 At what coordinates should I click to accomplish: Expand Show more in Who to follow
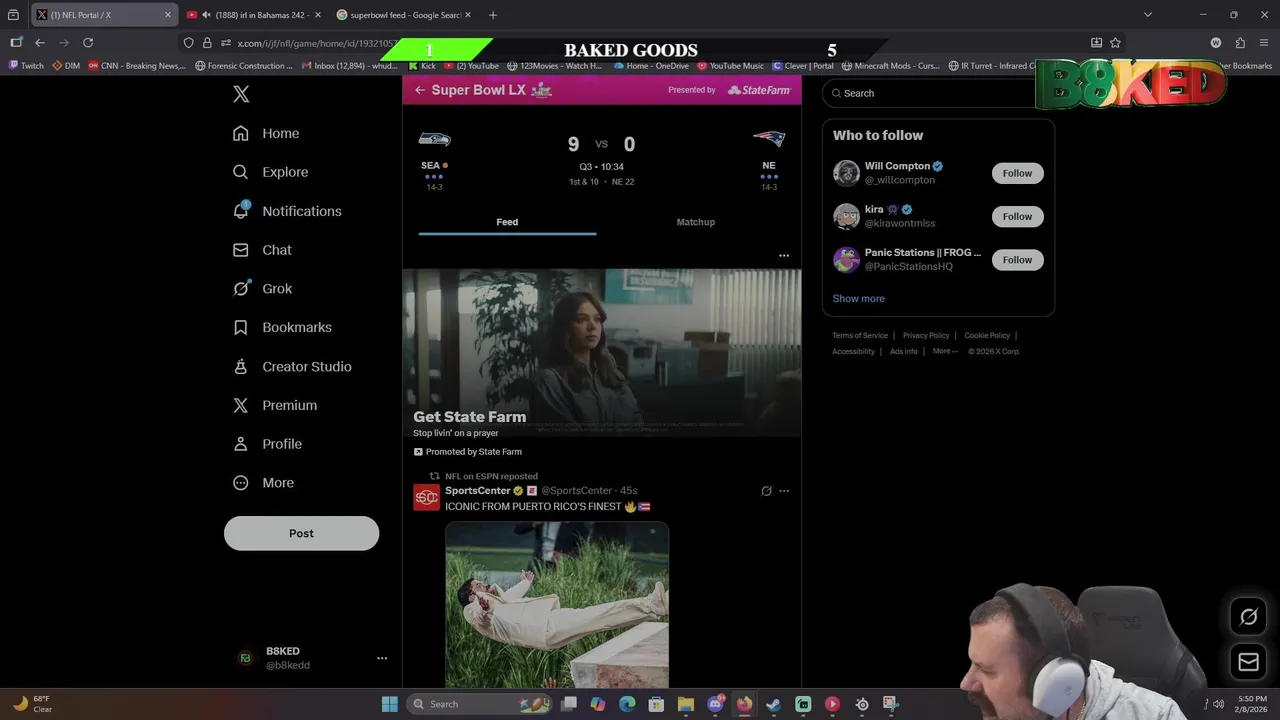[x=858, y=298]
